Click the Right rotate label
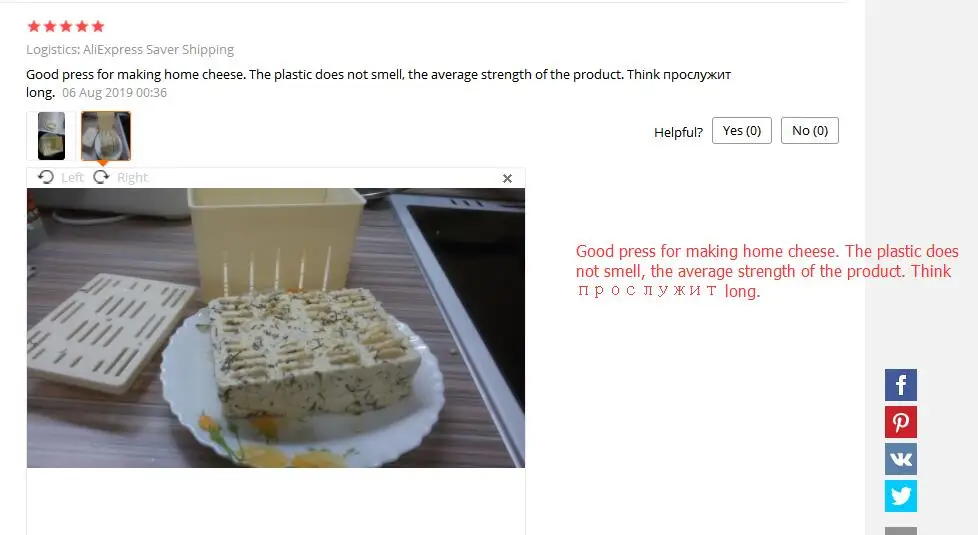This screenshot has height=535, width=978. [x=132, y=178]
